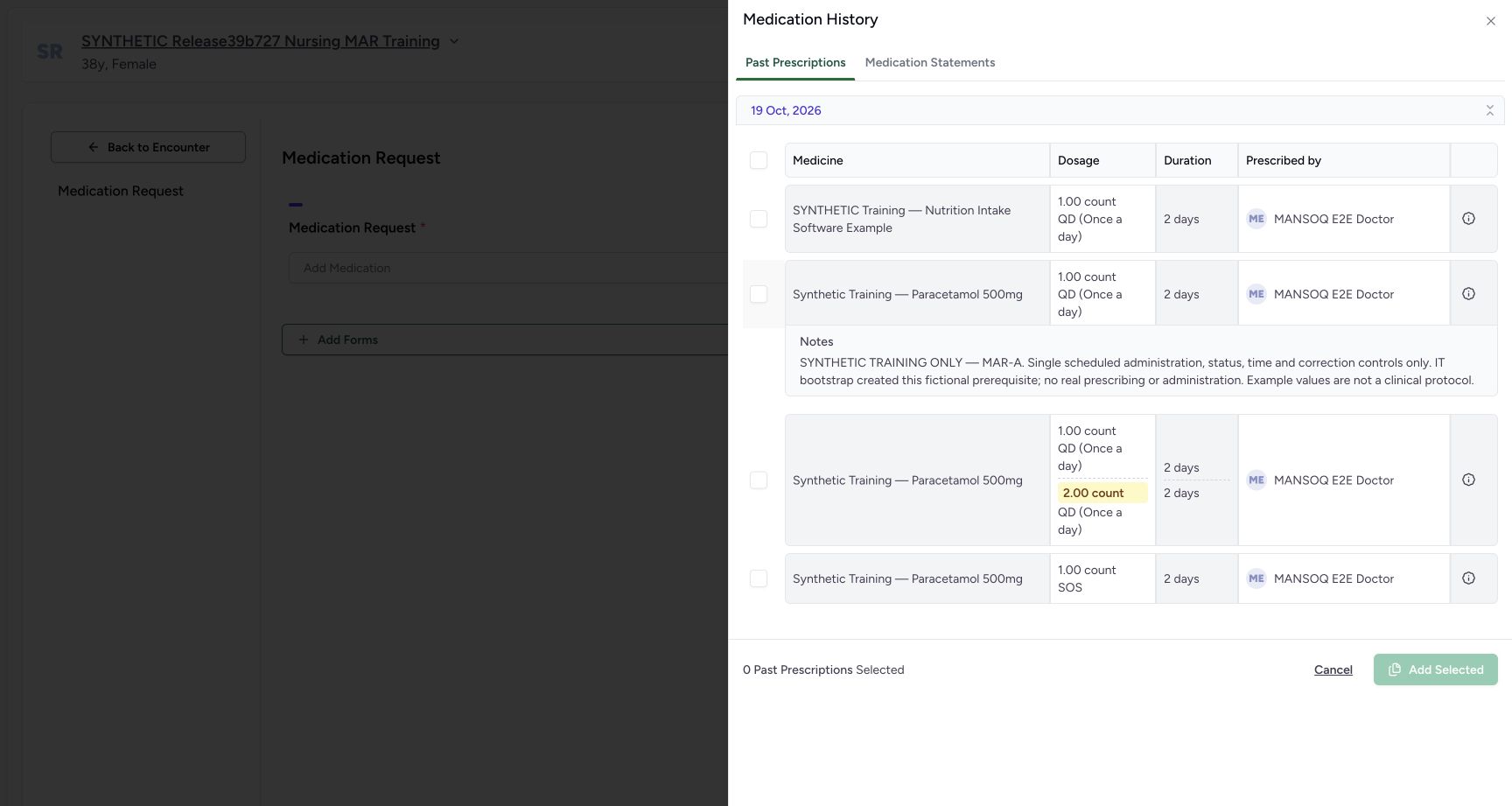Open info for Paracetamol SOS row
Screen dimensions: 1512x806
point(1468,578)
